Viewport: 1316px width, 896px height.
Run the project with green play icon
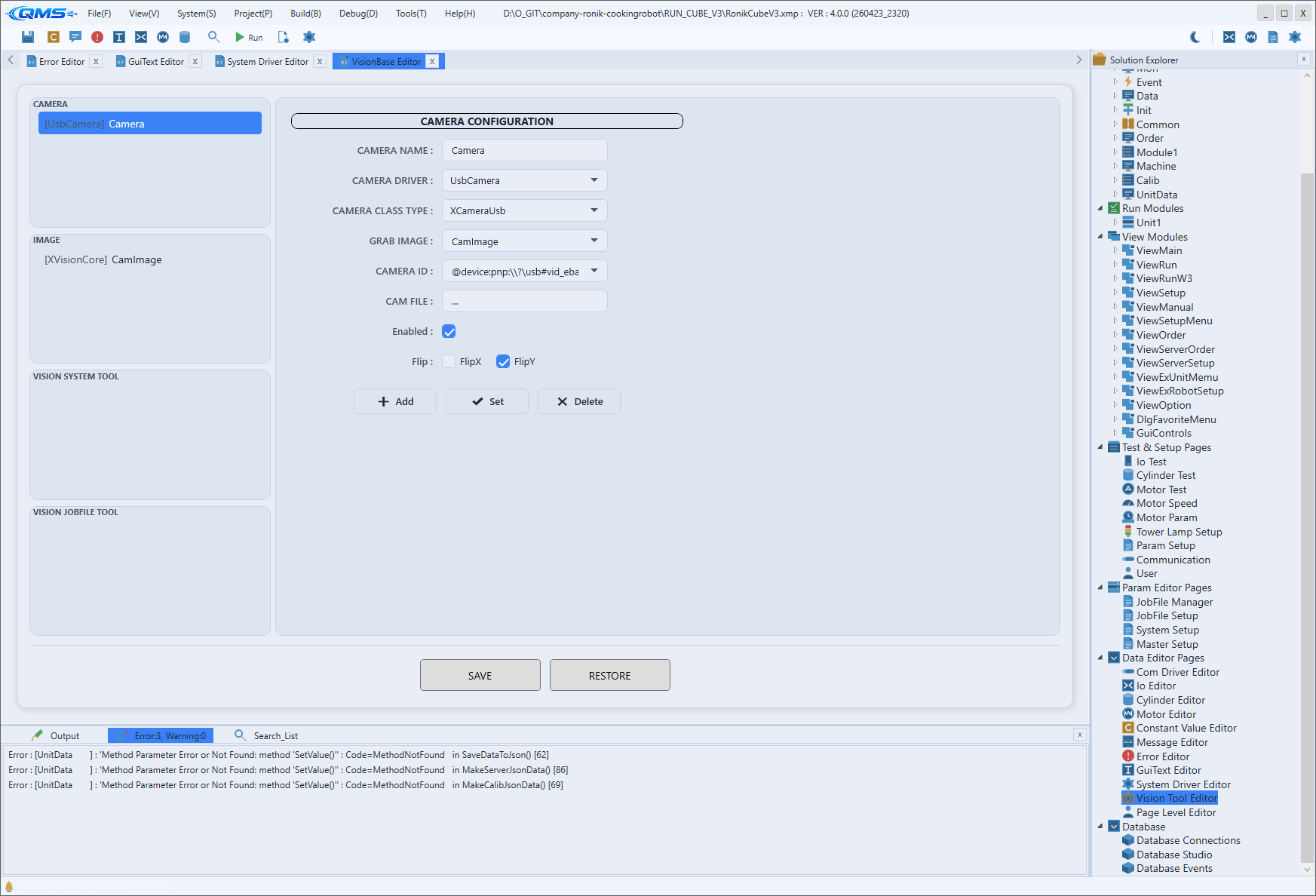pos(248,37)
